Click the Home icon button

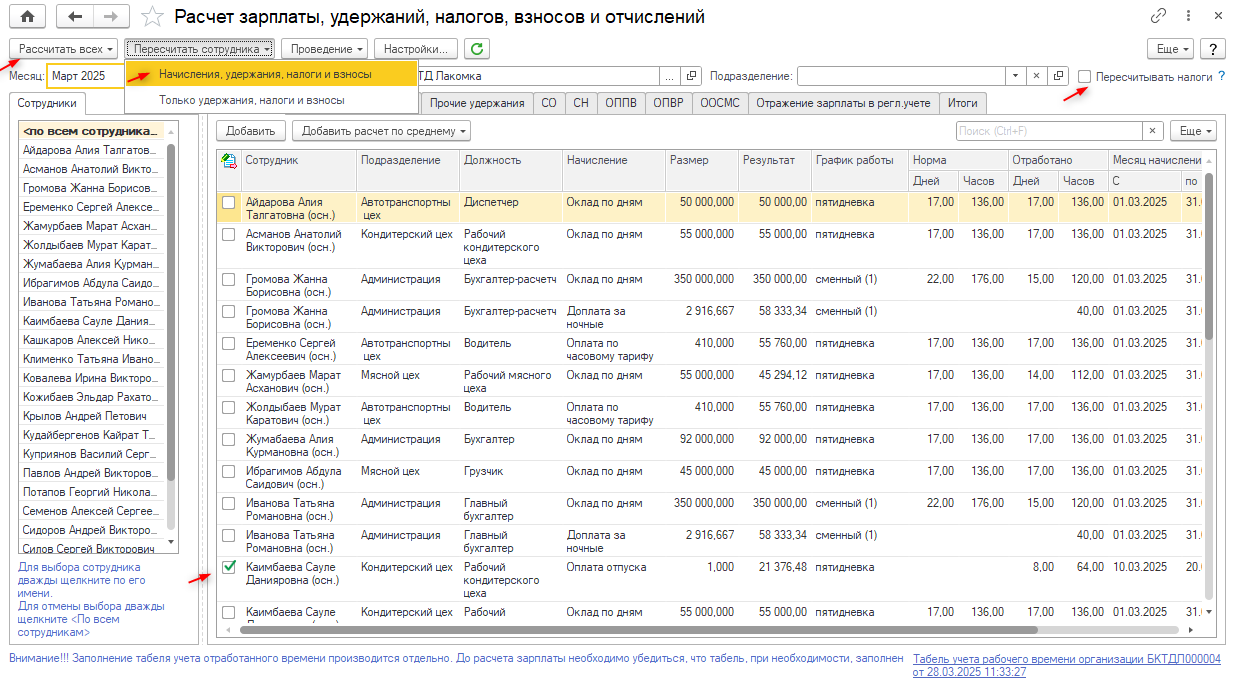[x=27, y=16]
